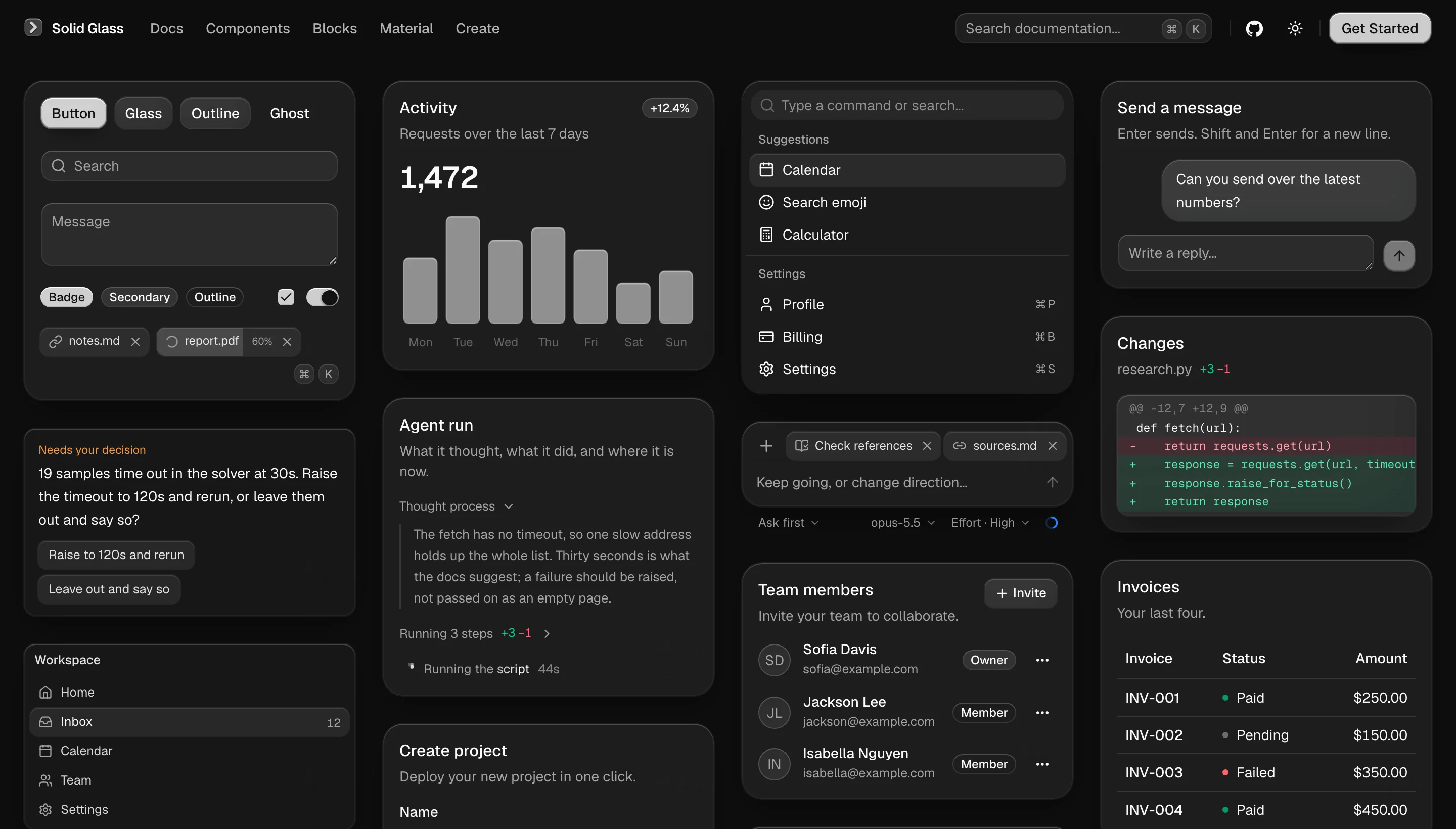
Task: Expand the Running 3 steps row
Action: click(x=475, y=633)
